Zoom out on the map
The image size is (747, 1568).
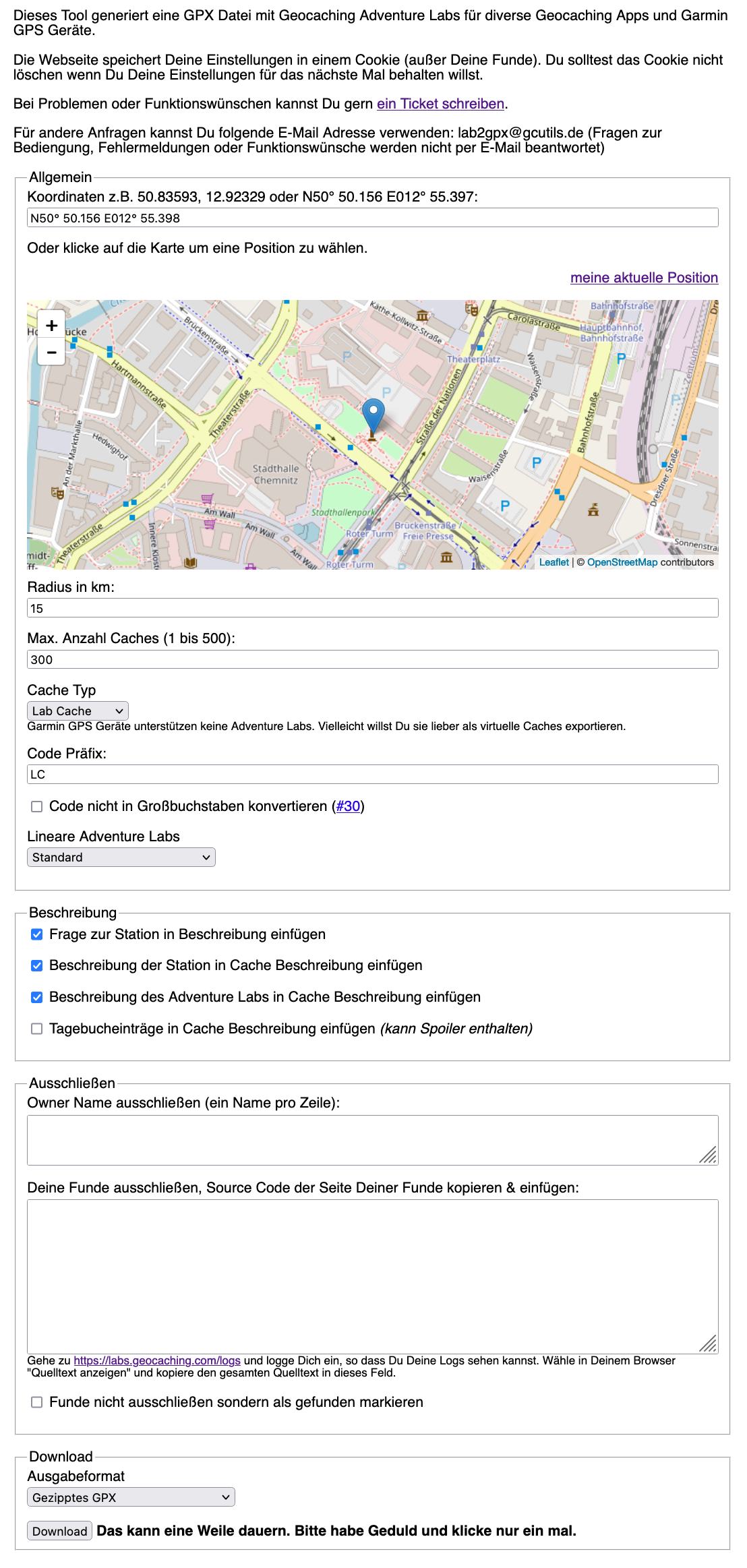51,352
